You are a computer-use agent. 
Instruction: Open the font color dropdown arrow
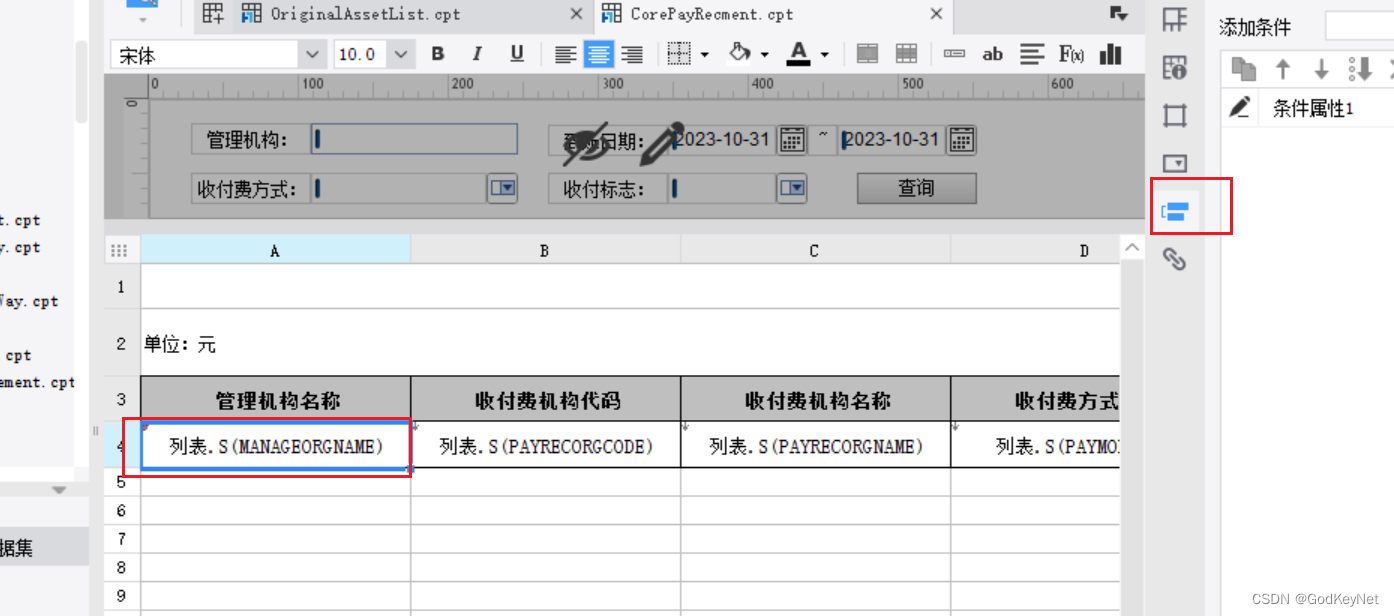825,55
